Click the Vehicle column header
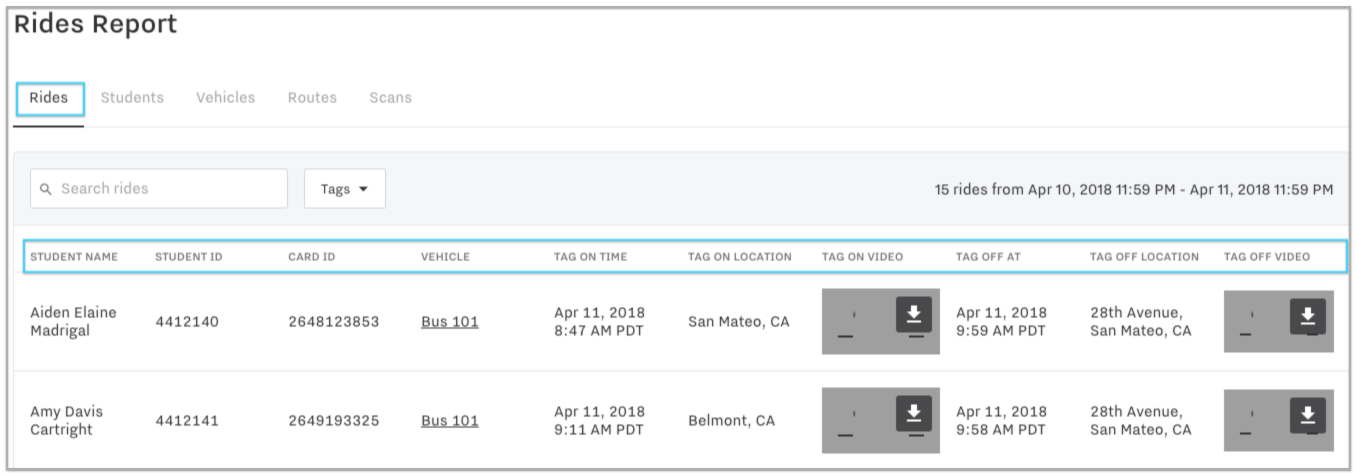Screen dimensions: 1357x476 click(x=445, y=257)
